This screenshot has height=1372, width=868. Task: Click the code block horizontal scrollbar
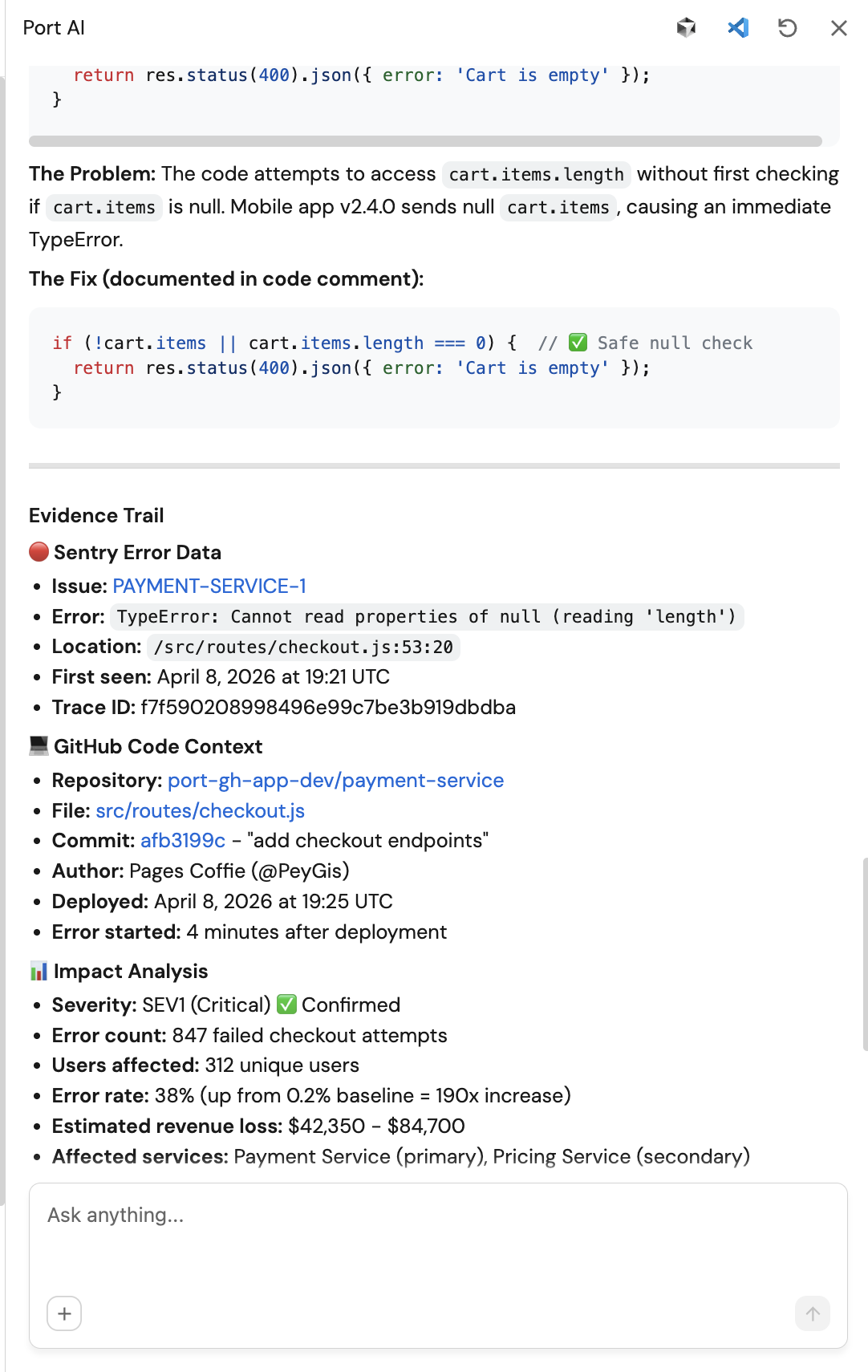pyautogui.click(x=425, y=141)
